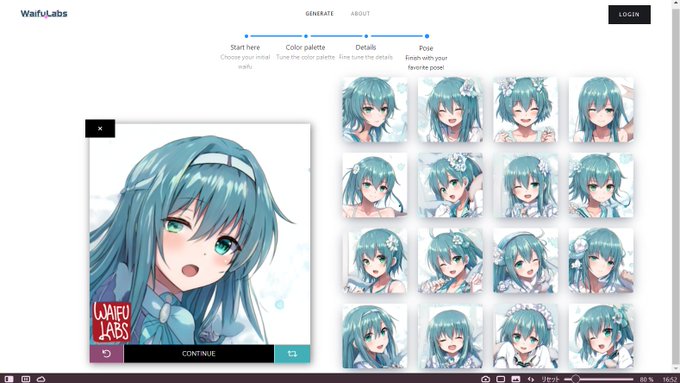Select the 'Pose' step label
Viewport: 680px width, 383px height.
(426, 48)
